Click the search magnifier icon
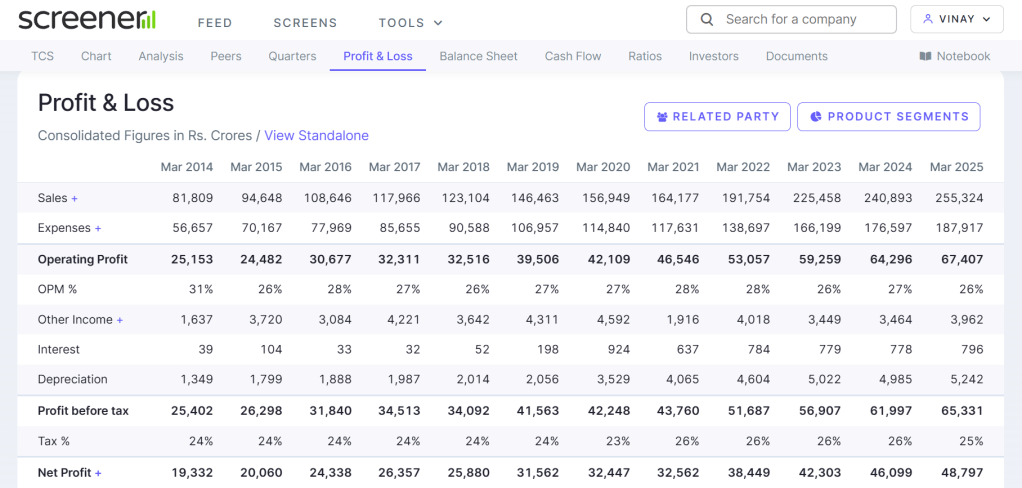This screenshot has height=488, width=1022. tap(707, 19)
